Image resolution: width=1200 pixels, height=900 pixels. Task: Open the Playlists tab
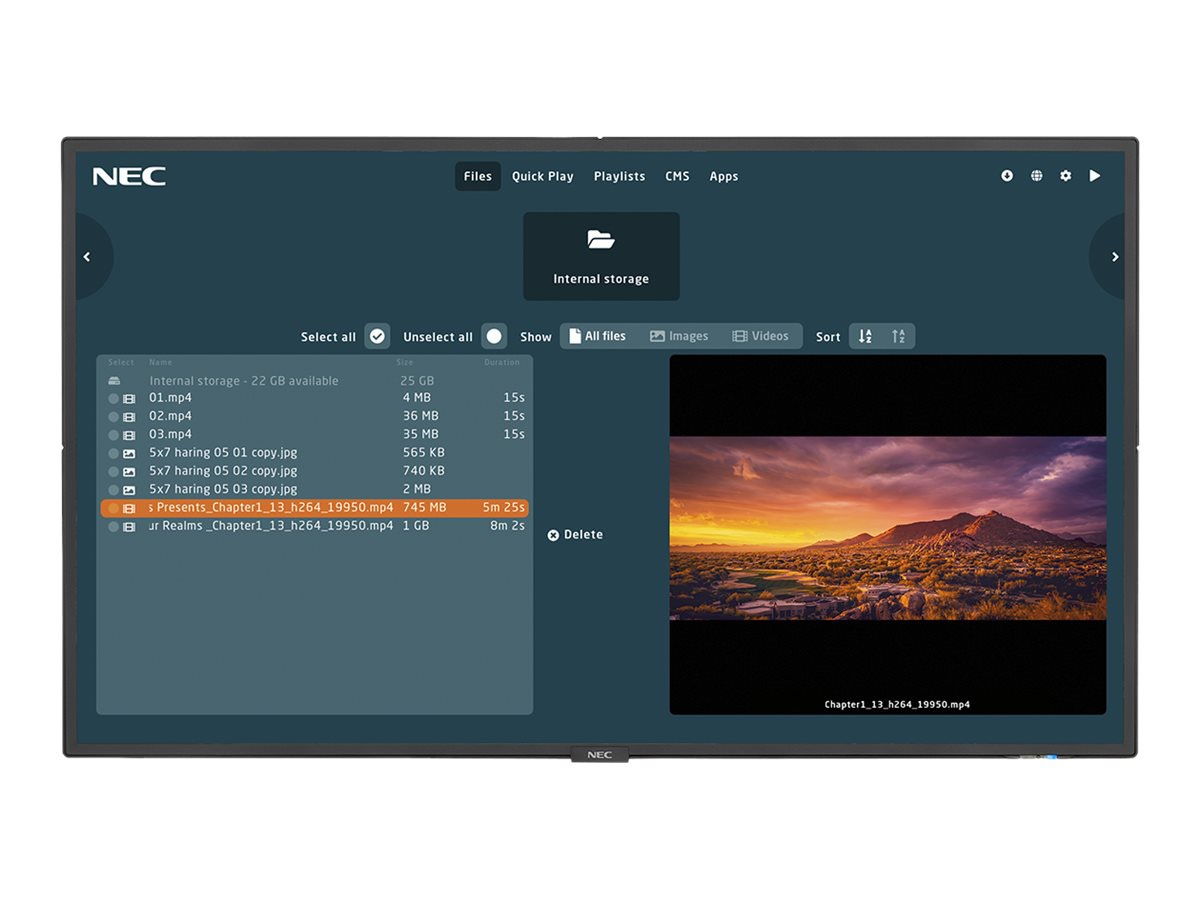(x=619, y=177)
